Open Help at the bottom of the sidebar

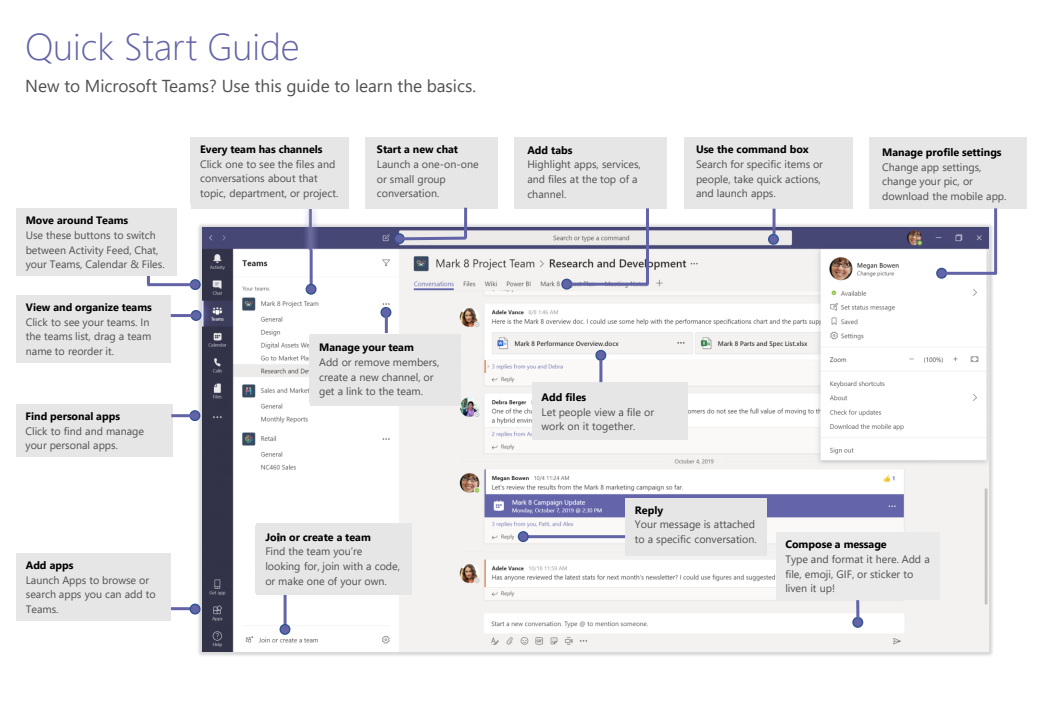217,638
